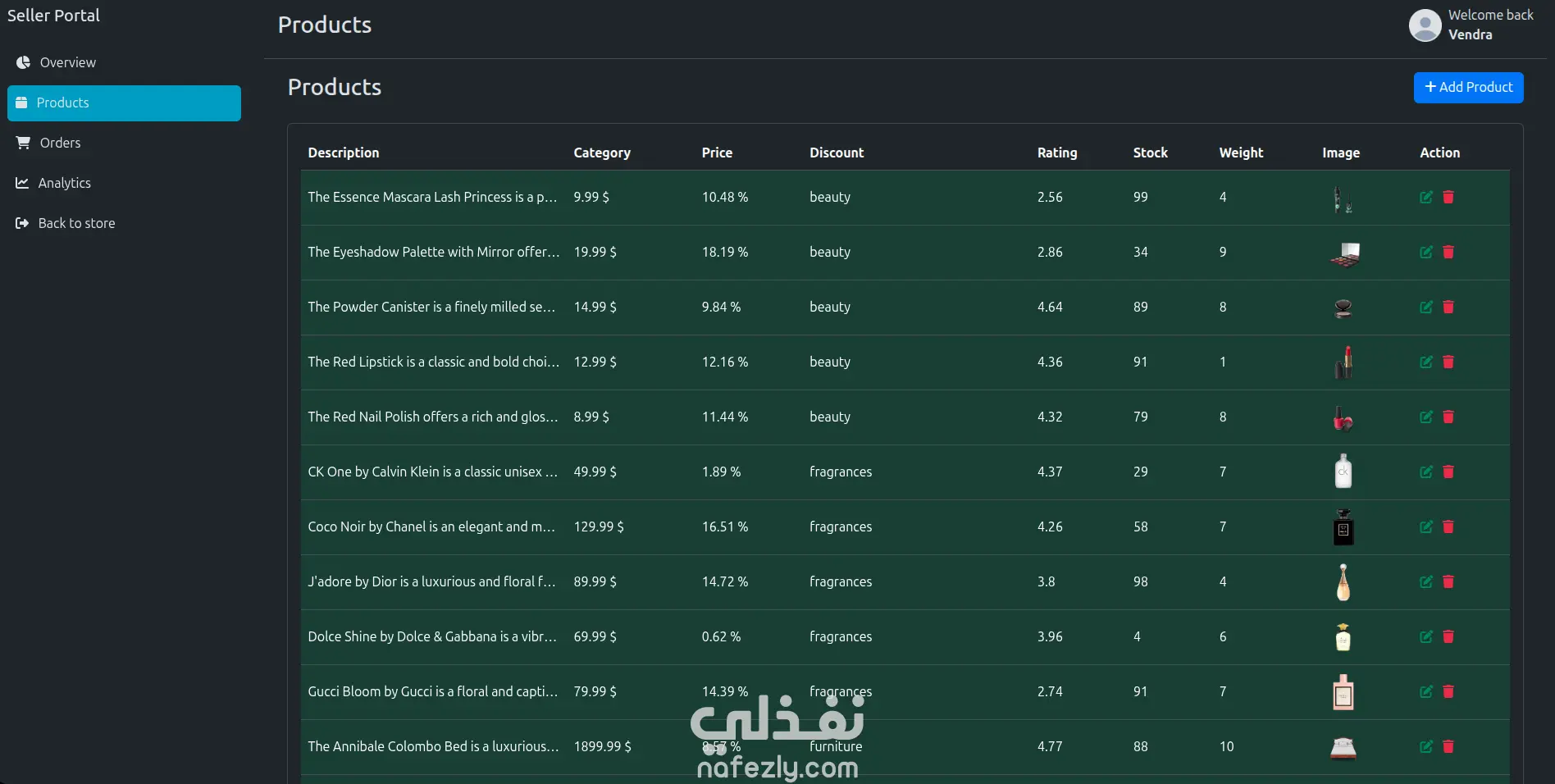Edit the Coco Noir by Chanel product
The image size is (1555, 784).
tap(1426, 526)
